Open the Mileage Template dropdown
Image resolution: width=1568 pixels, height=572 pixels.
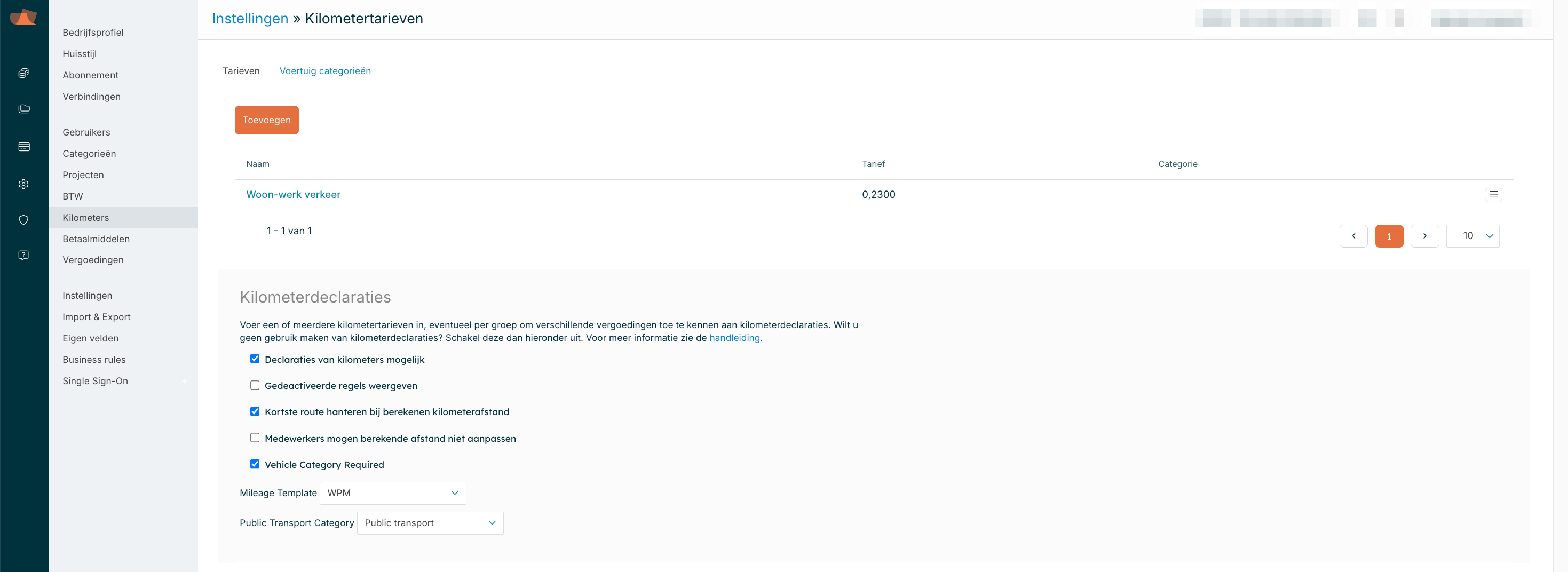tap(393, 493)
